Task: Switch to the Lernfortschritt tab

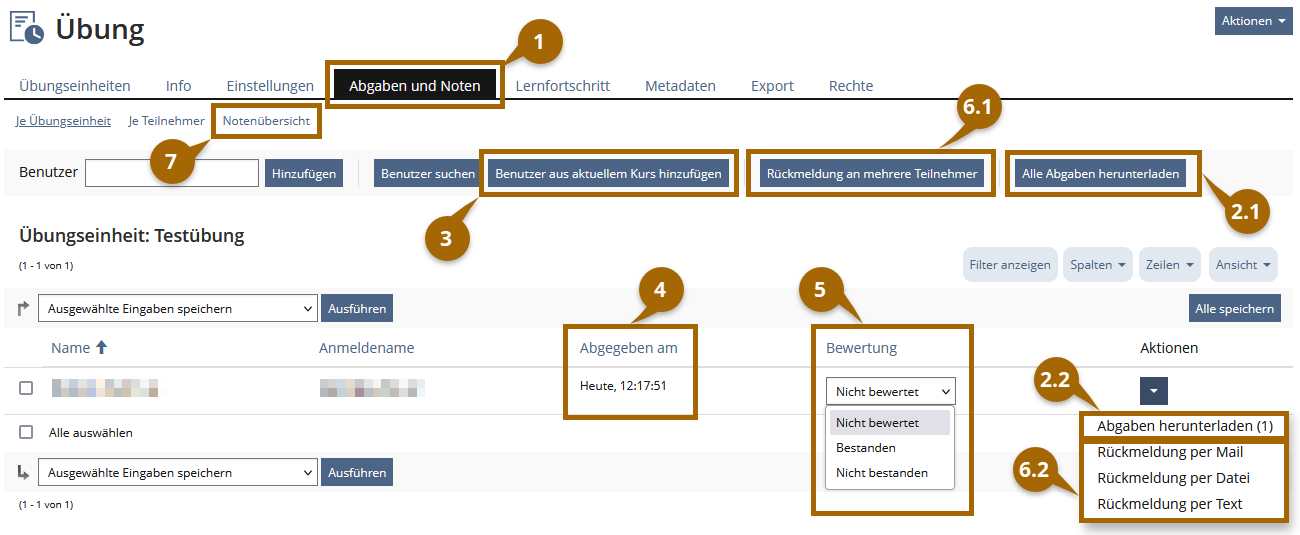Action: 562,86
